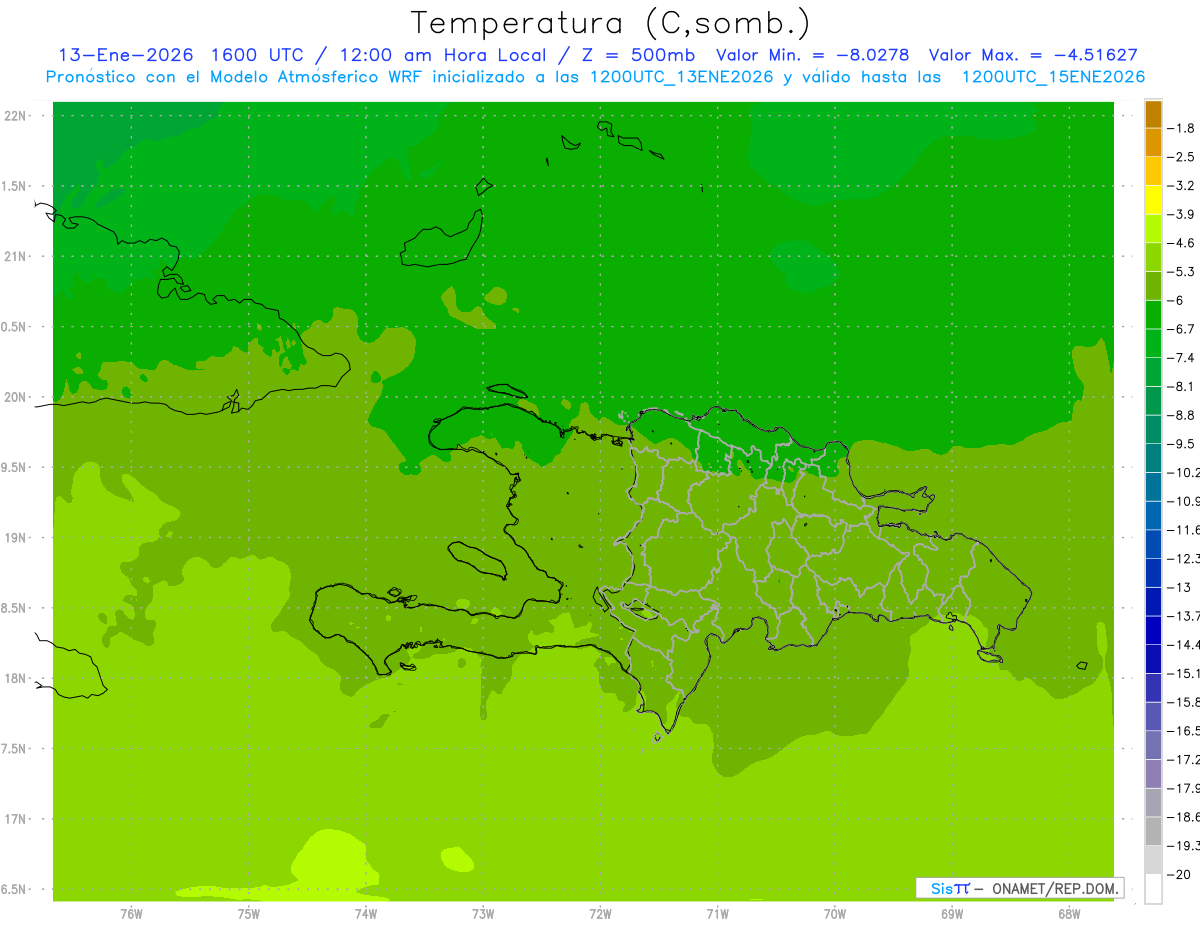Image resolution: width=1200 pixels, height=927 pixels.
Task: Click the '22N' latitude label
Action: click(17, 116)
